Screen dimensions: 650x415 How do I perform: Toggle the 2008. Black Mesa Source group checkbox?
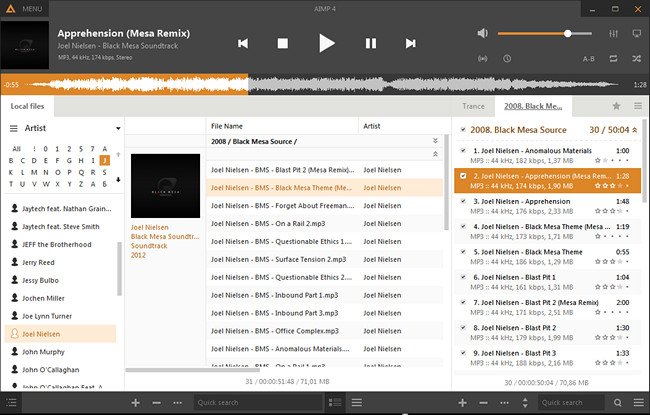(x=462, y=130)
